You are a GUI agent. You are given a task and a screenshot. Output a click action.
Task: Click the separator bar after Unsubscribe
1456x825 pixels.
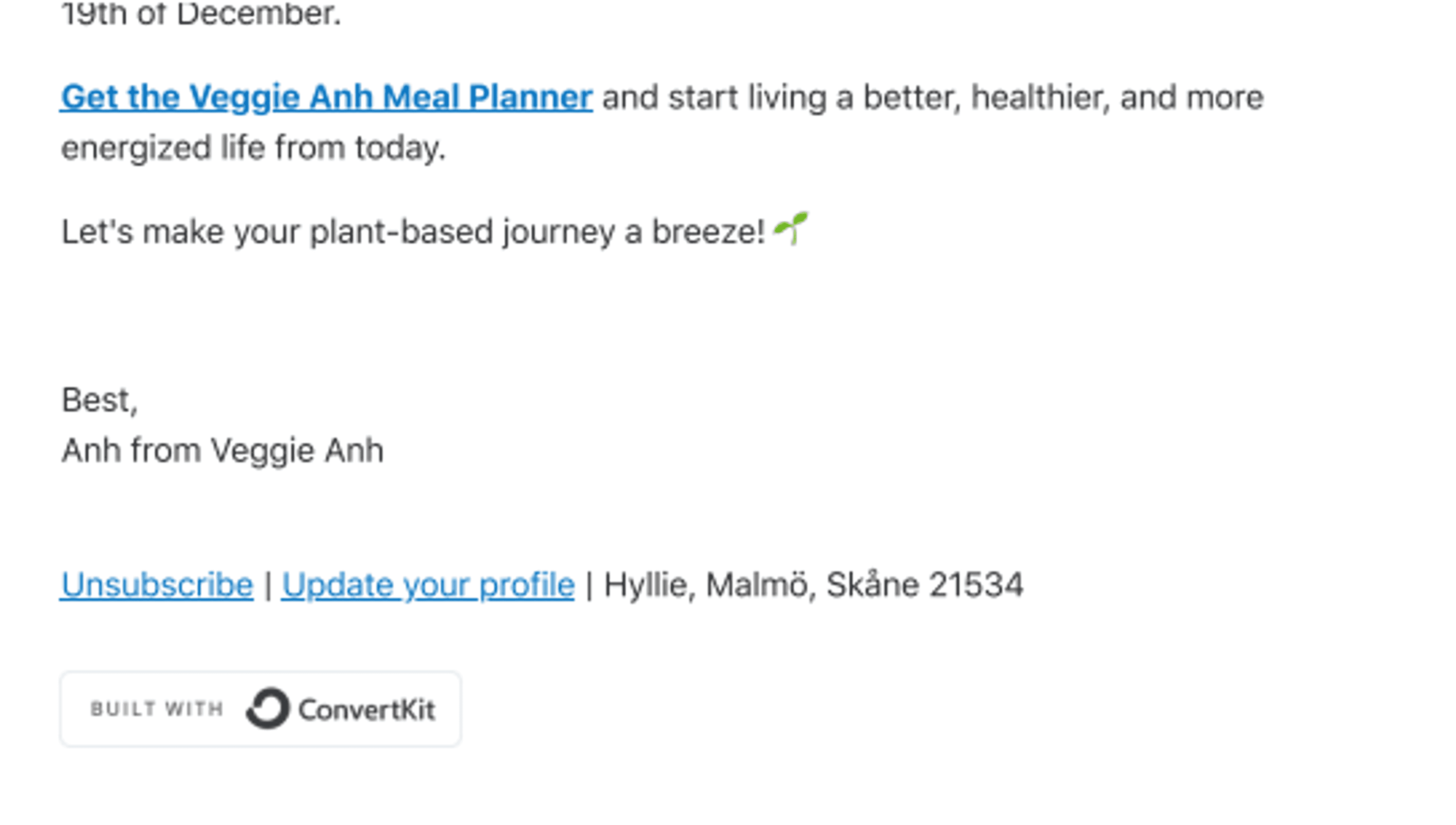(x=268, y=585)
